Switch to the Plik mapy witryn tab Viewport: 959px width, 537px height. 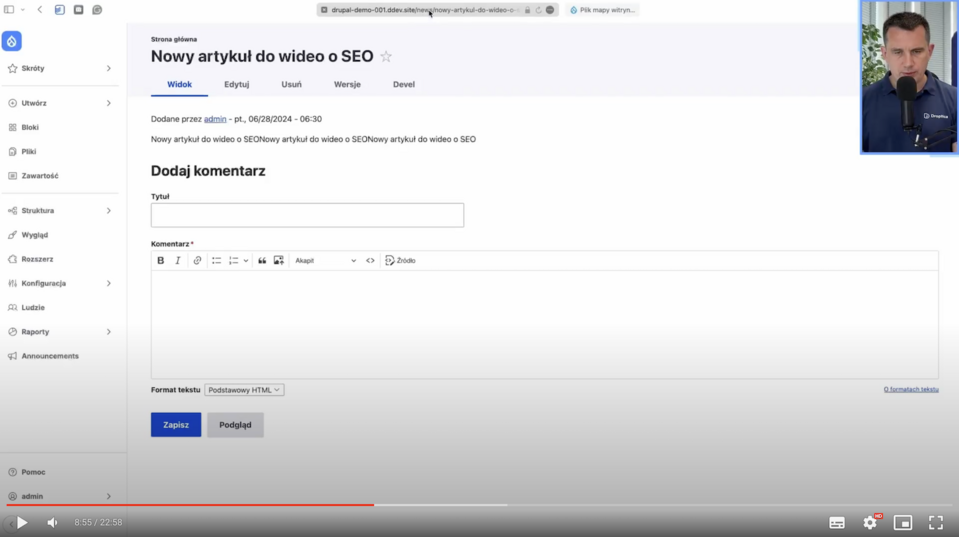pos(602,10)
